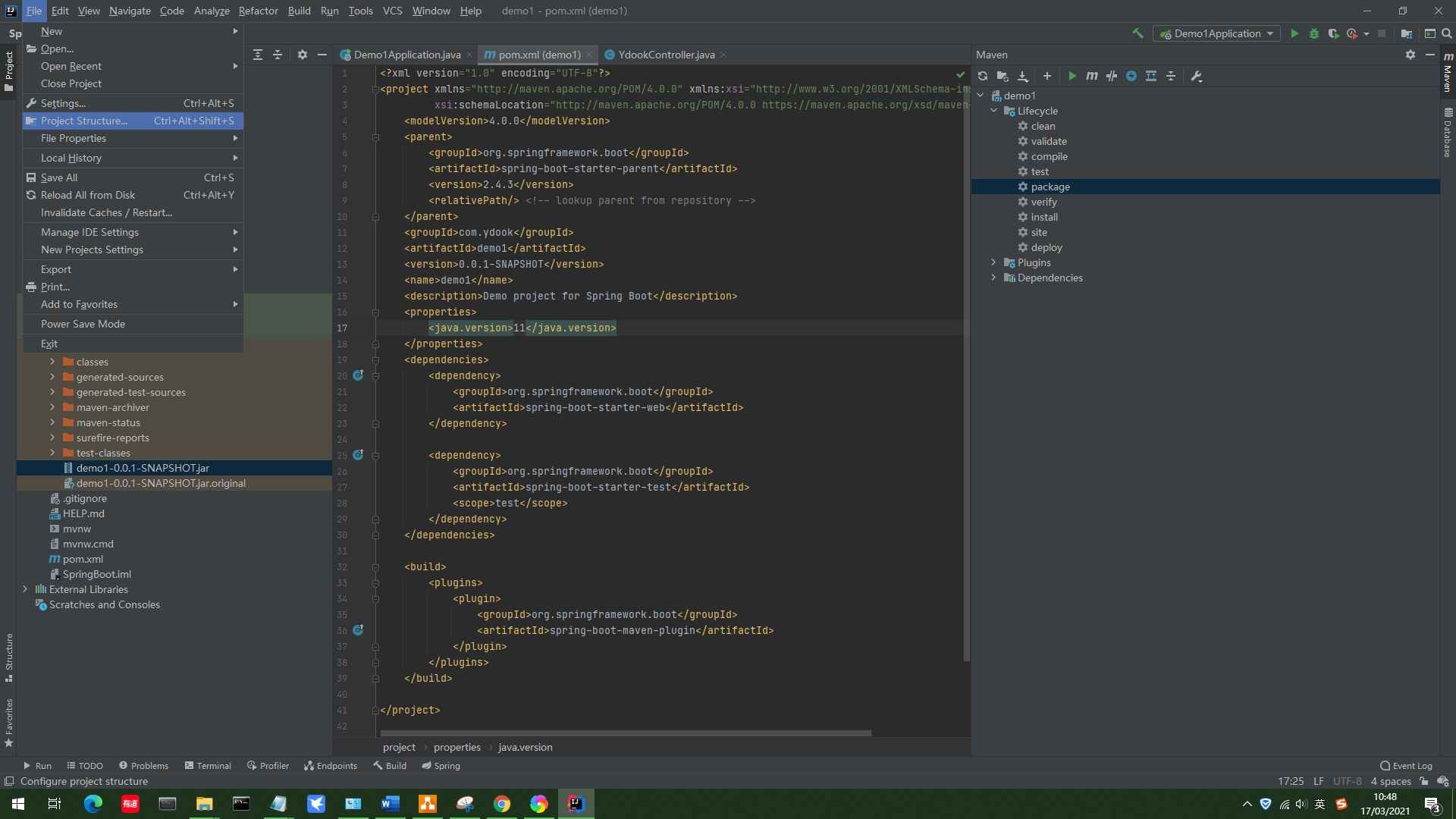Viewport: 1456px width, 819px height.
Task: Open the Search Everywhere magnifier icon
Action: click(1448, 33)
